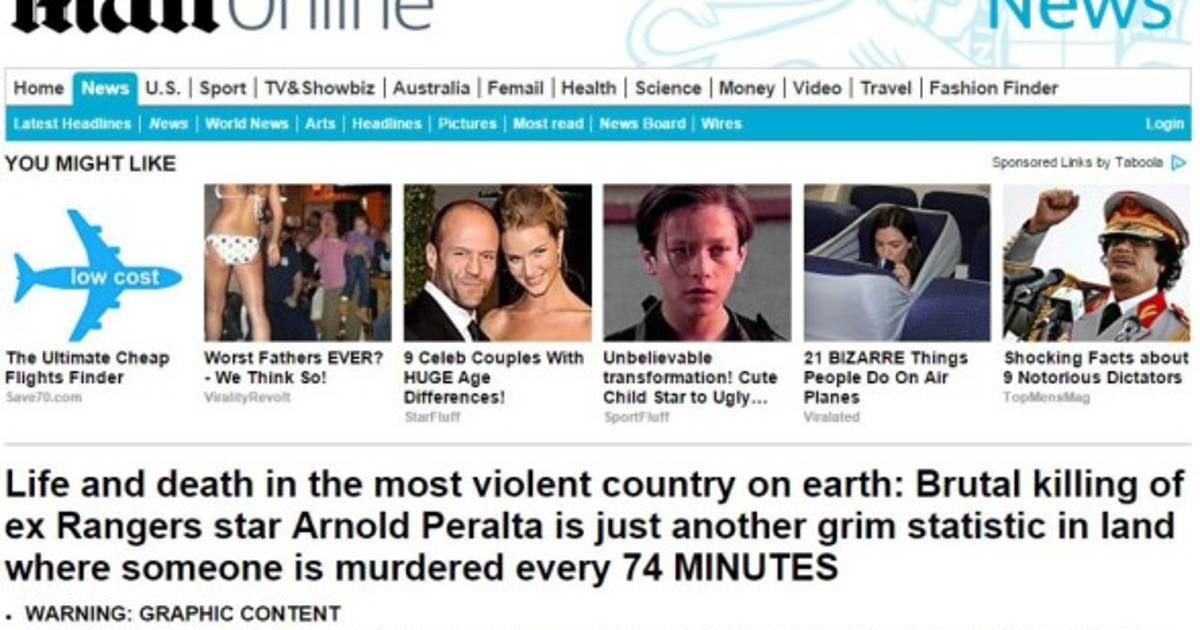Go to World News sub-section
Screen dimensions: 1200x630
pyautogui.click(x=246, y=124)
